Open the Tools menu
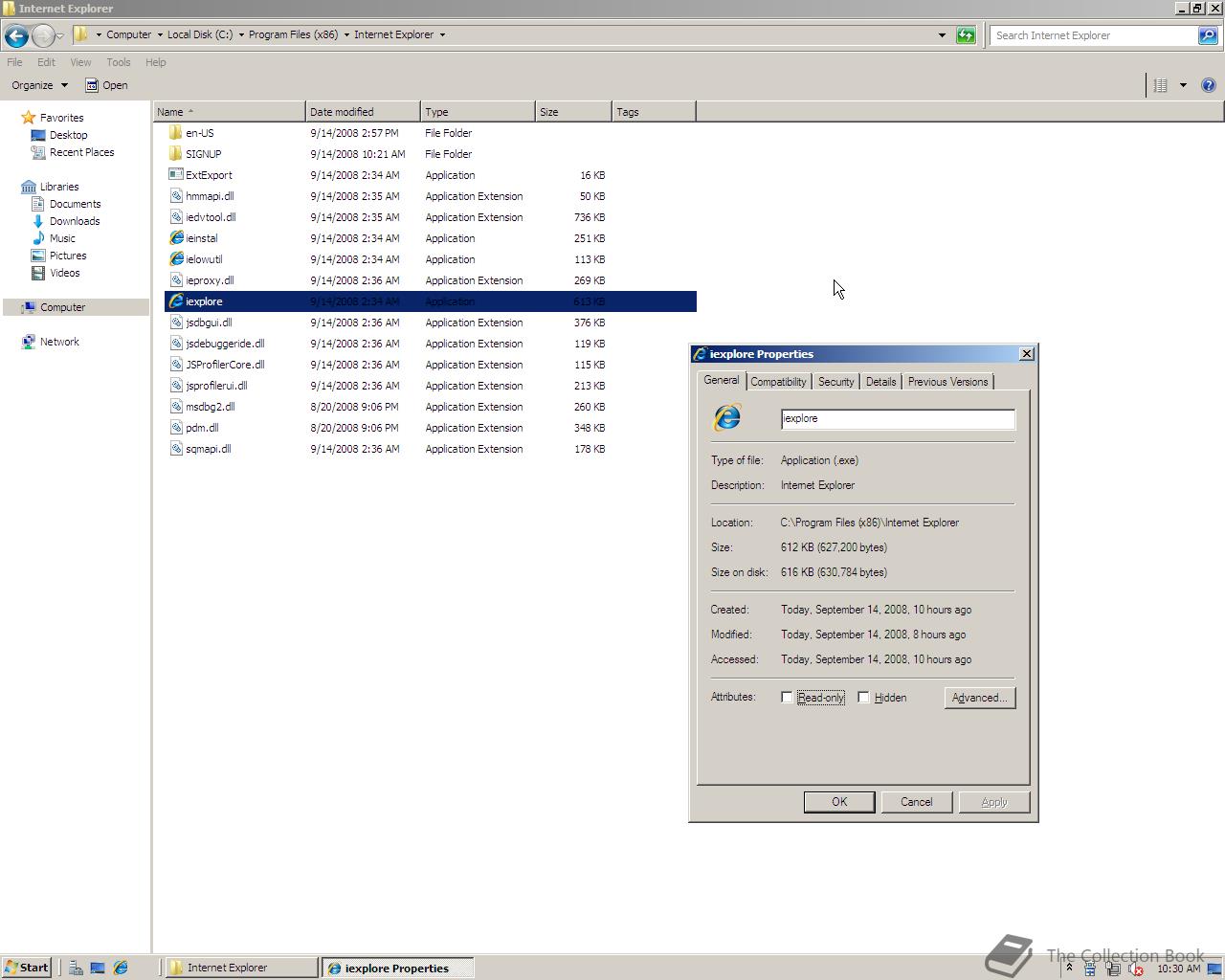This screenshot has height=980, width=1225. point(119,62)
